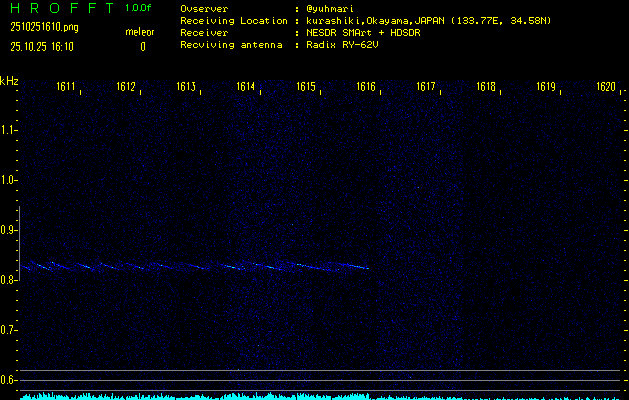Select the 1613 time tick

click(187, 88)
